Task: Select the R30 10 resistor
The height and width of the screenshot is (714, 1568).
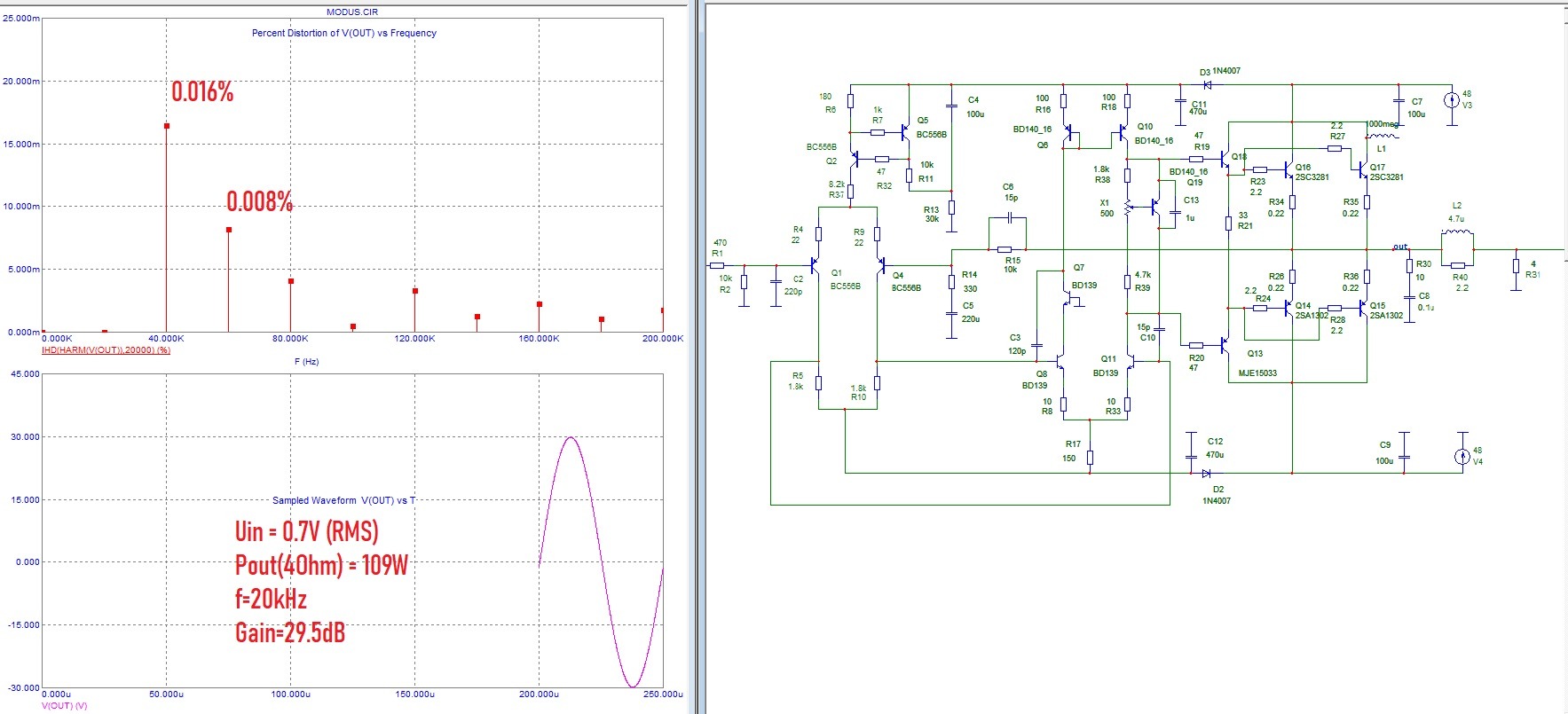Action: coord(1409,265)
